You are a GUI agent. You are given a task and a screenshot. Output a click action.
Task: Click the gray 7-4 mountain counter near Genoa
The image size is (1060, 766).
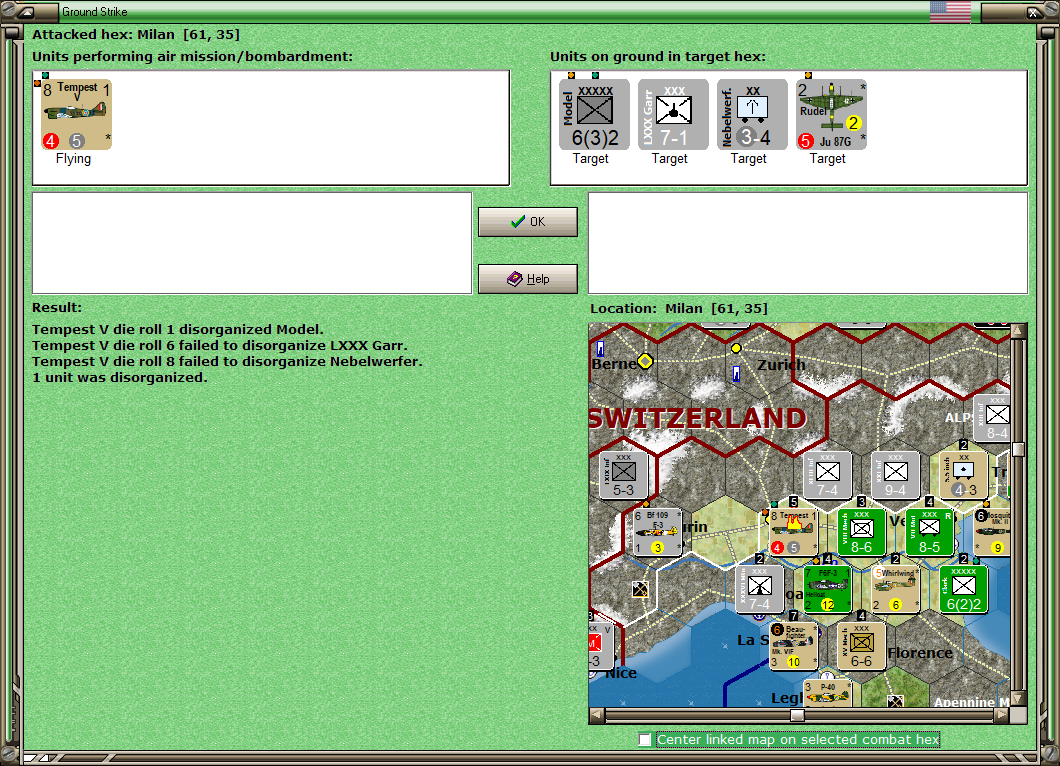[x=759, y=590]
